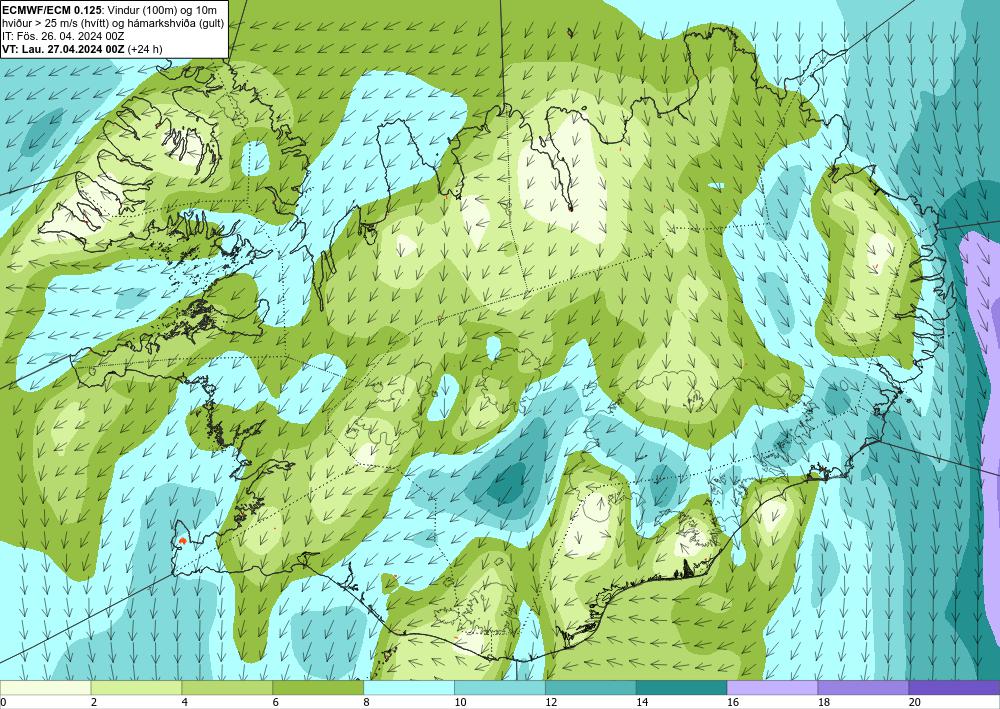
Task: Click the scale label "18"
Action: (x=823, y=703)
